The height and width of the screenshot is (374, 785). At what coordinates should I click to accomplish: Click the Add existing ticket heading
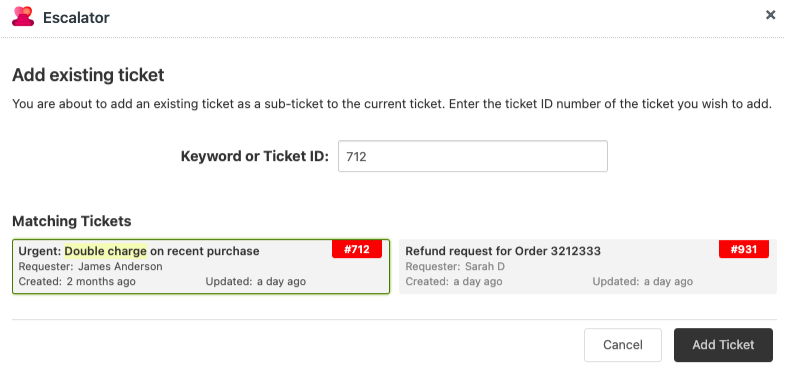click(x=88, y=75)
